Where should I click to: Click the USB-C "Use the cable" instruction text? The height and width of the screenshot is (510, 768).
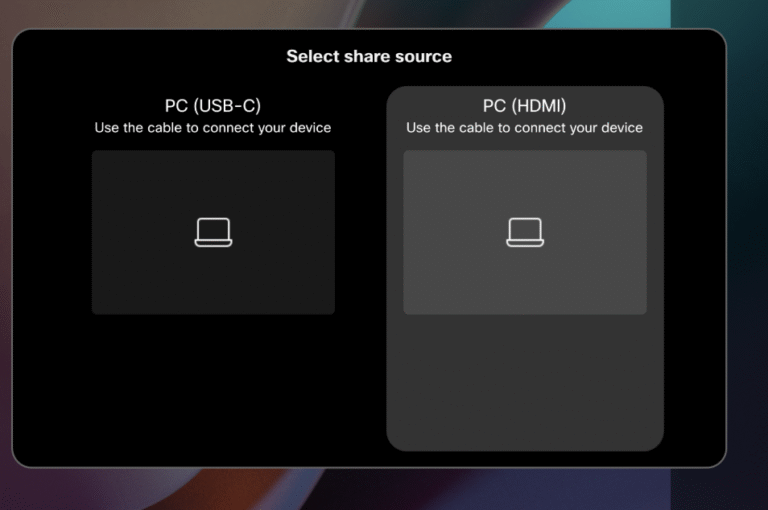pos(213,128)
